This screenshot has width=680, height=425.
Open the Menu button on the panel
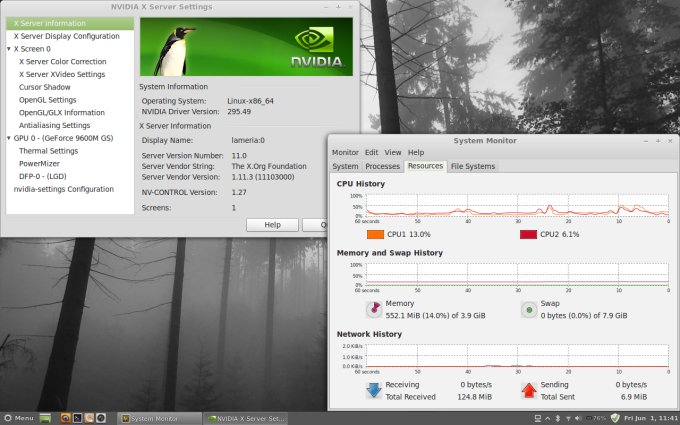[19, 418]
